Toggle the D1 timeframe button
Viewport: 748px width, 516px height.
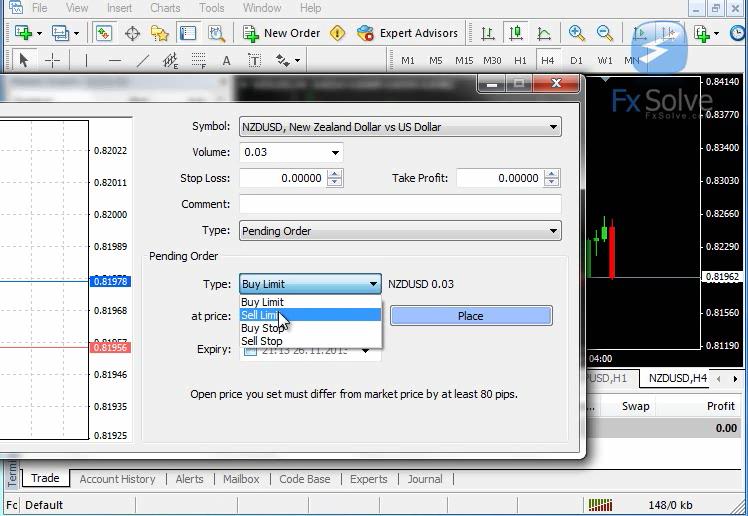pos(576,60)
